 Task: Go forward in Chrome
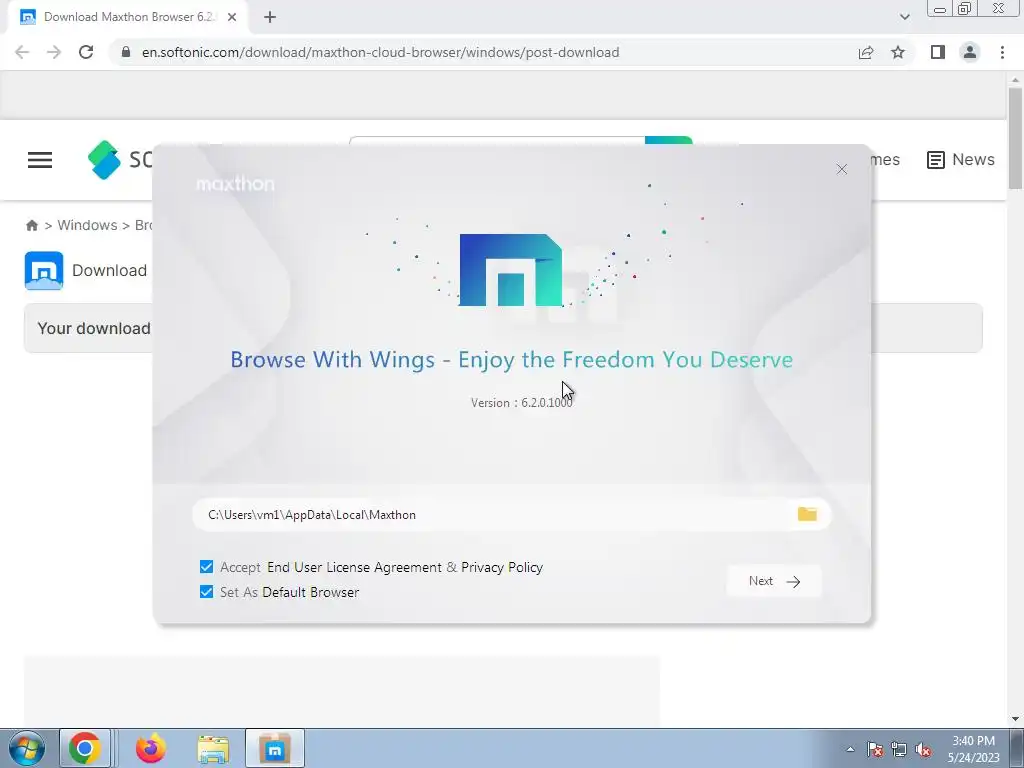pyautogui.click(x=54, y=52)
